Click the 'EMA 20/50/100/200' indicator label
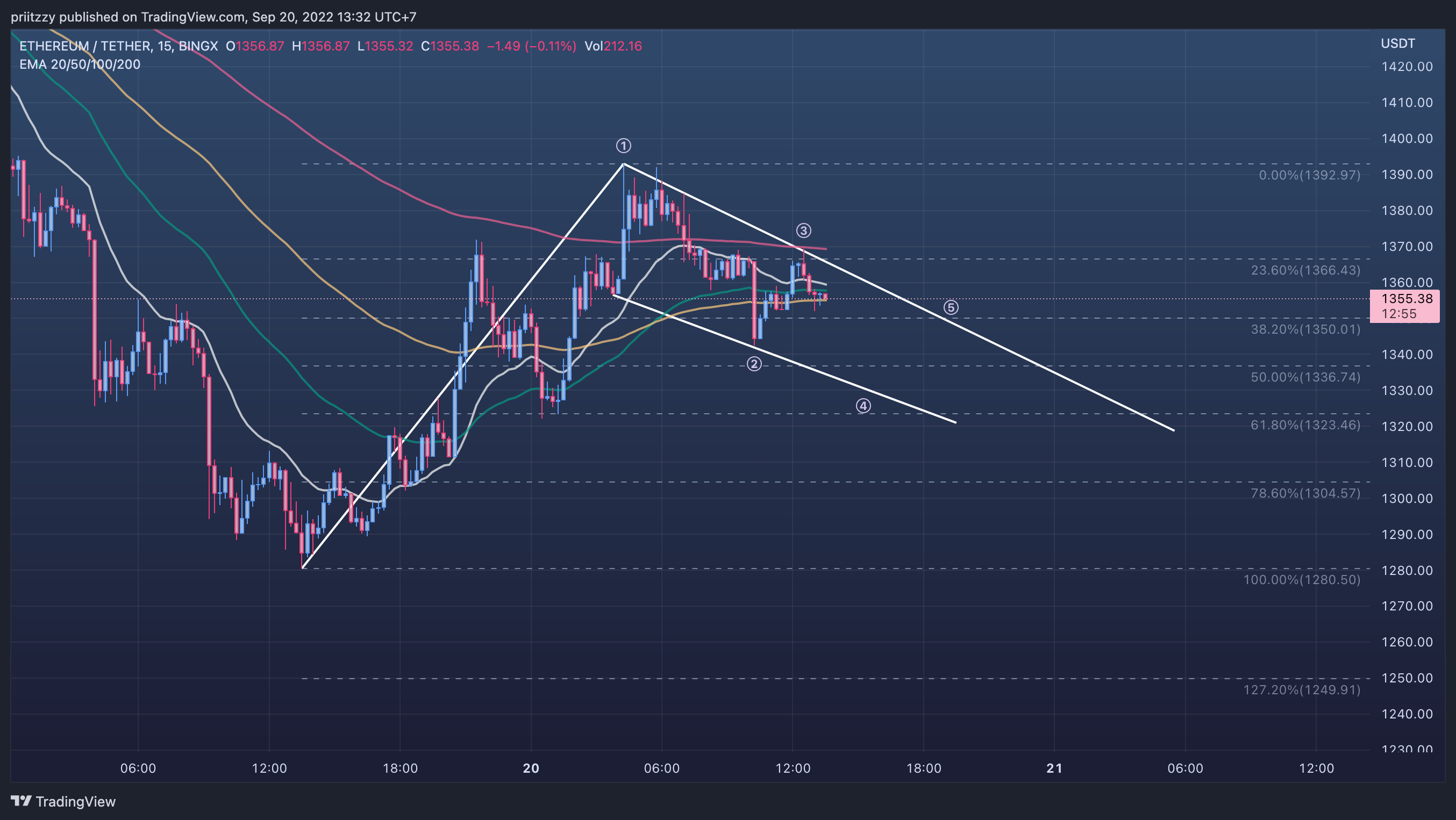 coord(80,64)
